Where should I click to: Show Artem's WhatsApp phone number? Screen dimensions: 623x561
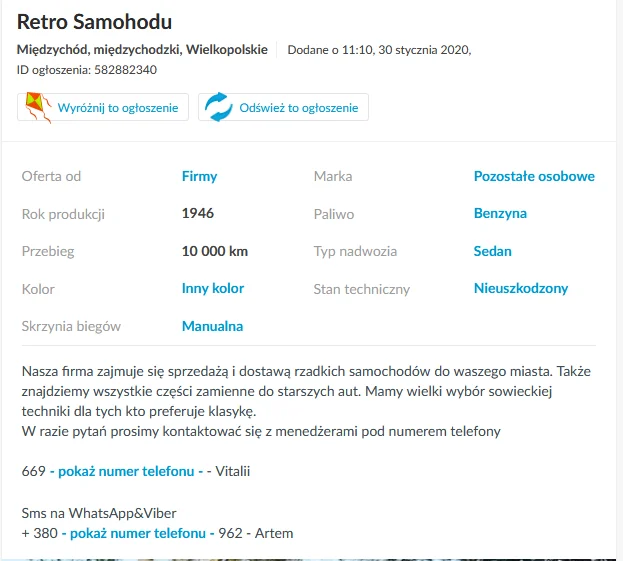pyautogui.click(x=138, y=533)
